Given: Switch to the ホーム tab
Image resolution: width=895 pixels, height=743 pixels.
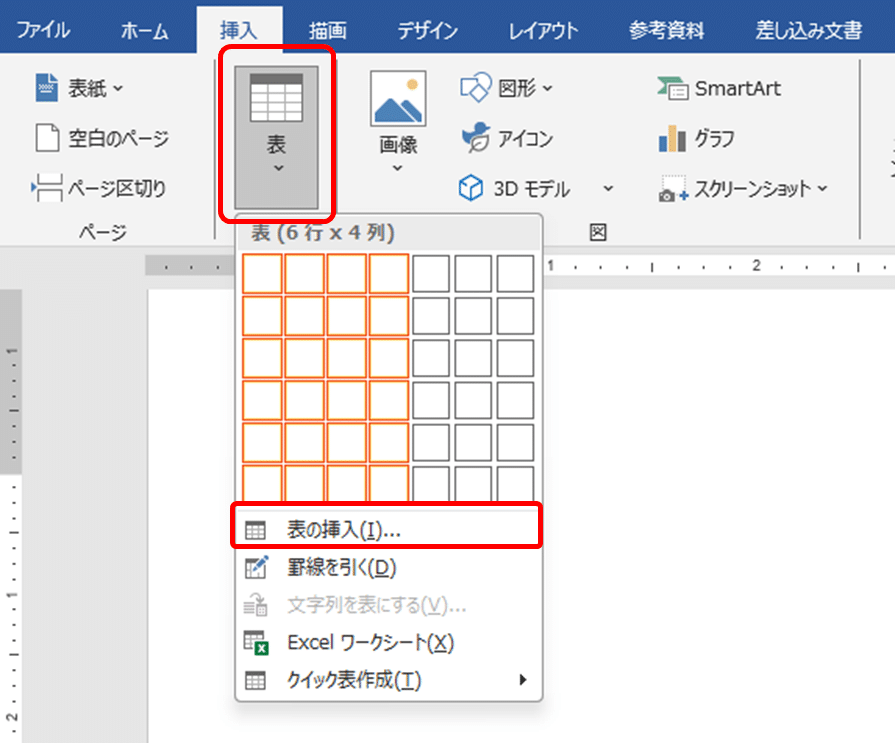Looking at the screenshot, I should click(144, 31).
